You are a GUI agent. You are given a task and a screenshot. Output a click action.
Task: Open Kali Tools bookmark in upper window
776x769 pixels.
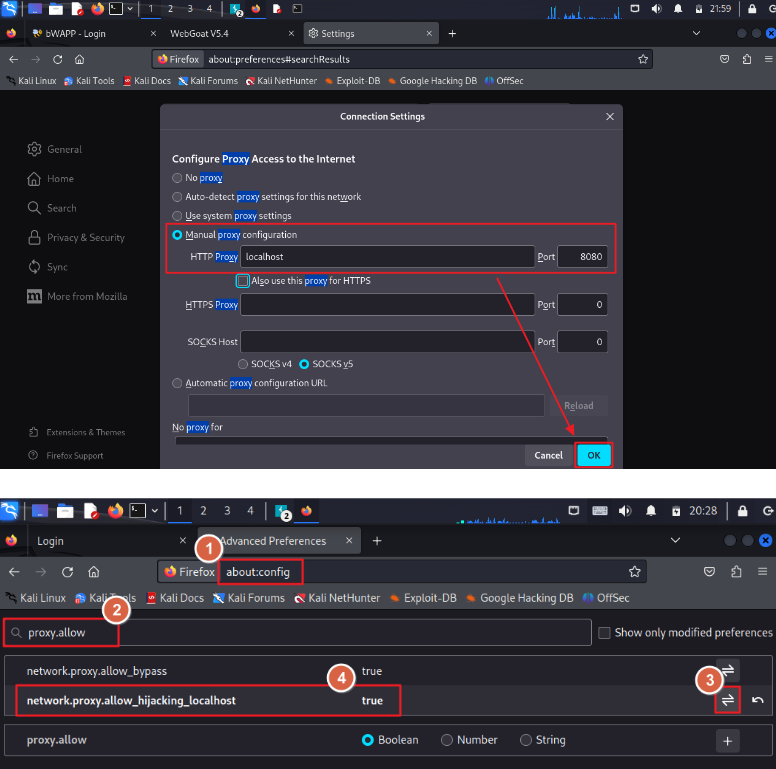90,81
